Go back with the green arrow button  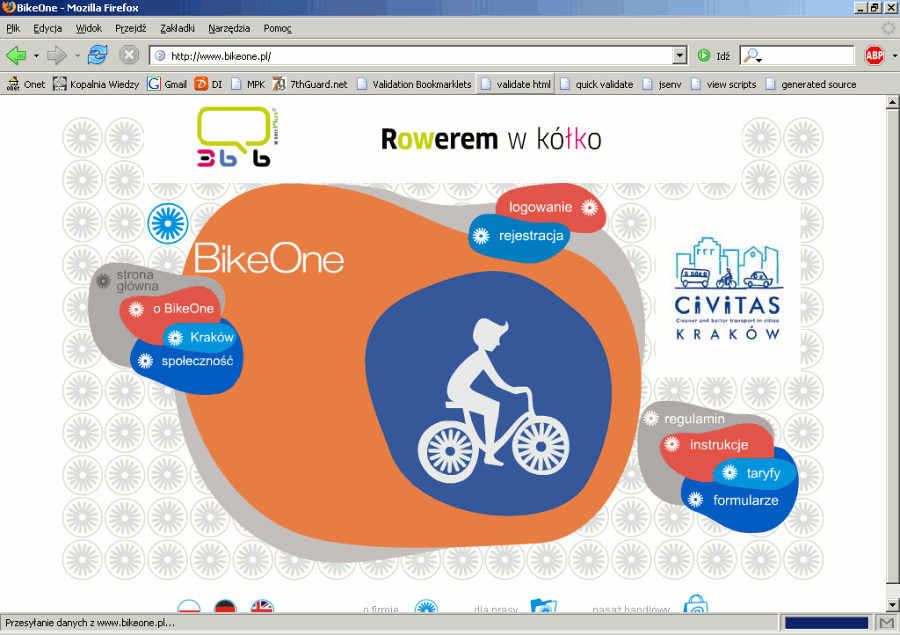[16, 56]
